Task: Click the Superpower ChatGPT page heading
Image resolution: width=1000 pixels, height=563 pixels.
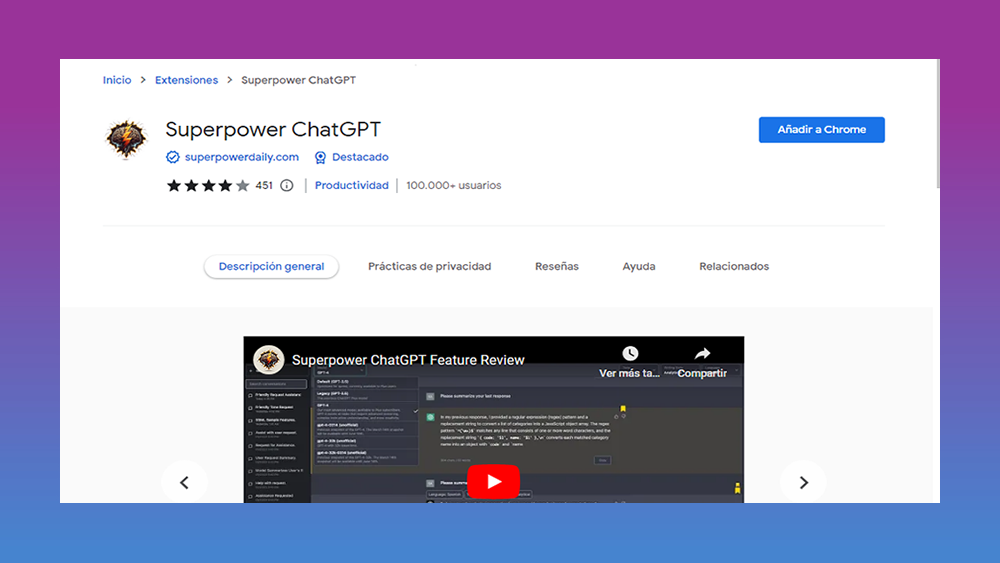Action: pos(273,129)
